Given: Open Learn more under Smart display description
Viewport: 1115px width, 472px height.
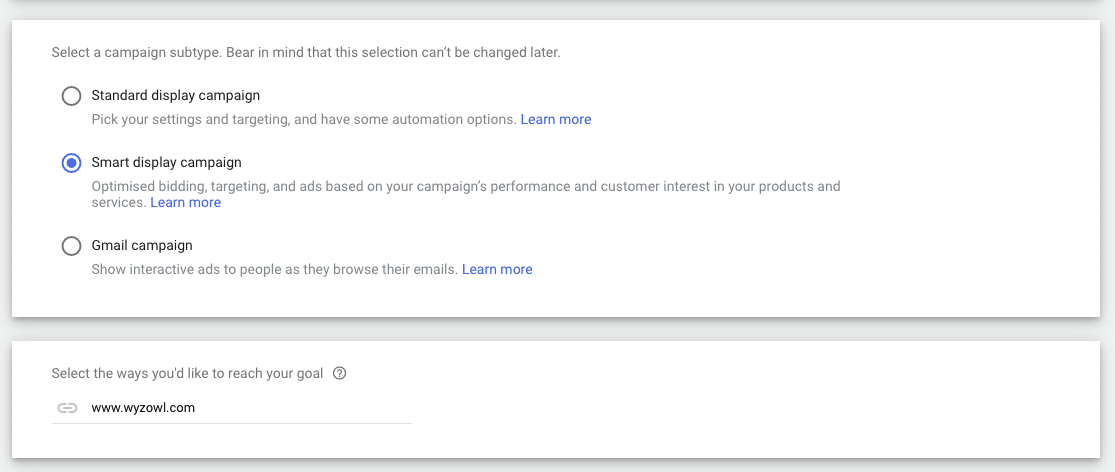Looking at the screenshot, I should click(186, 203).
